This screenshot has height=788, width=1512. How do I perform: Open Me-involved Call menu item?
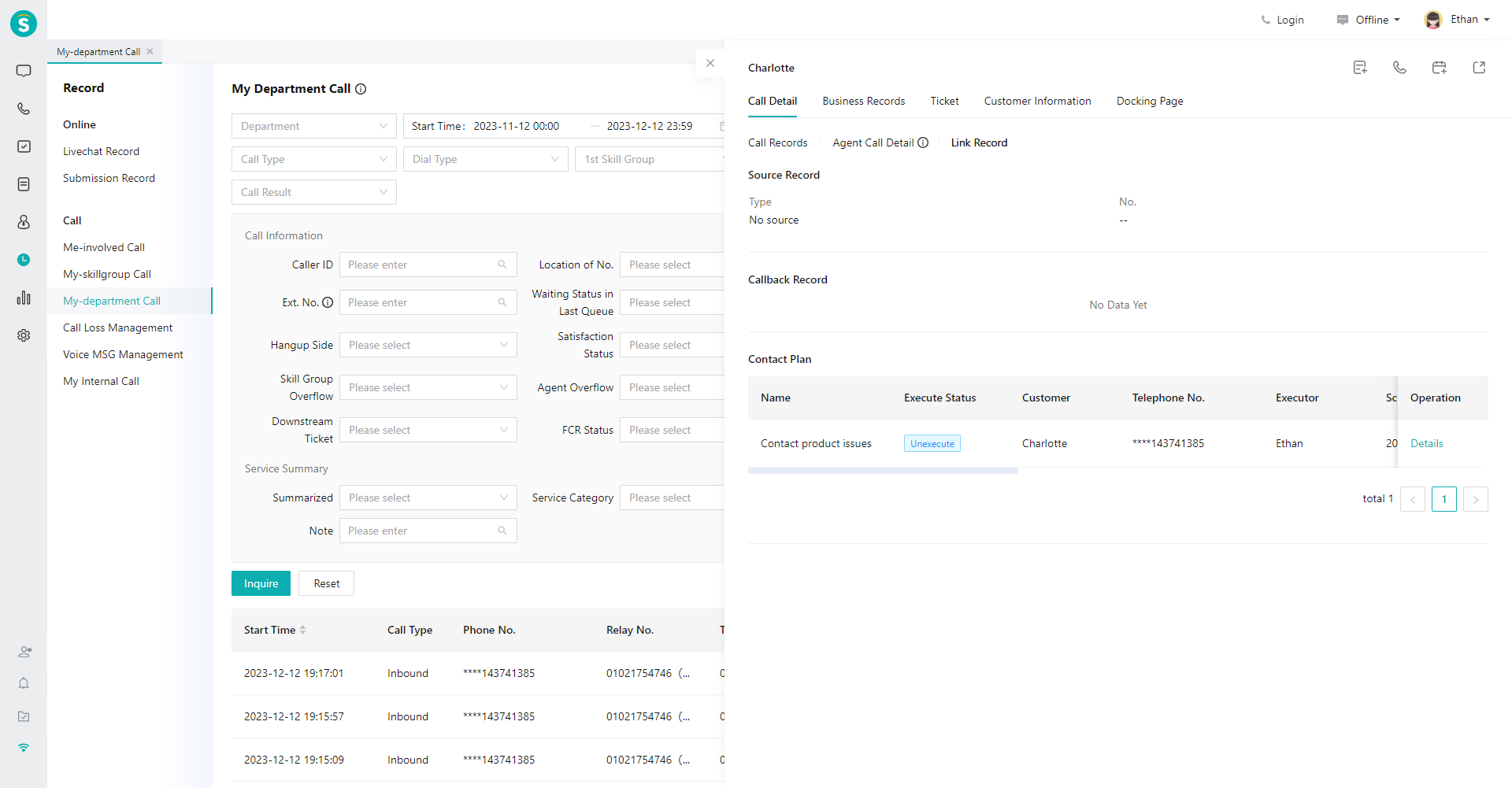pos(104,247)
